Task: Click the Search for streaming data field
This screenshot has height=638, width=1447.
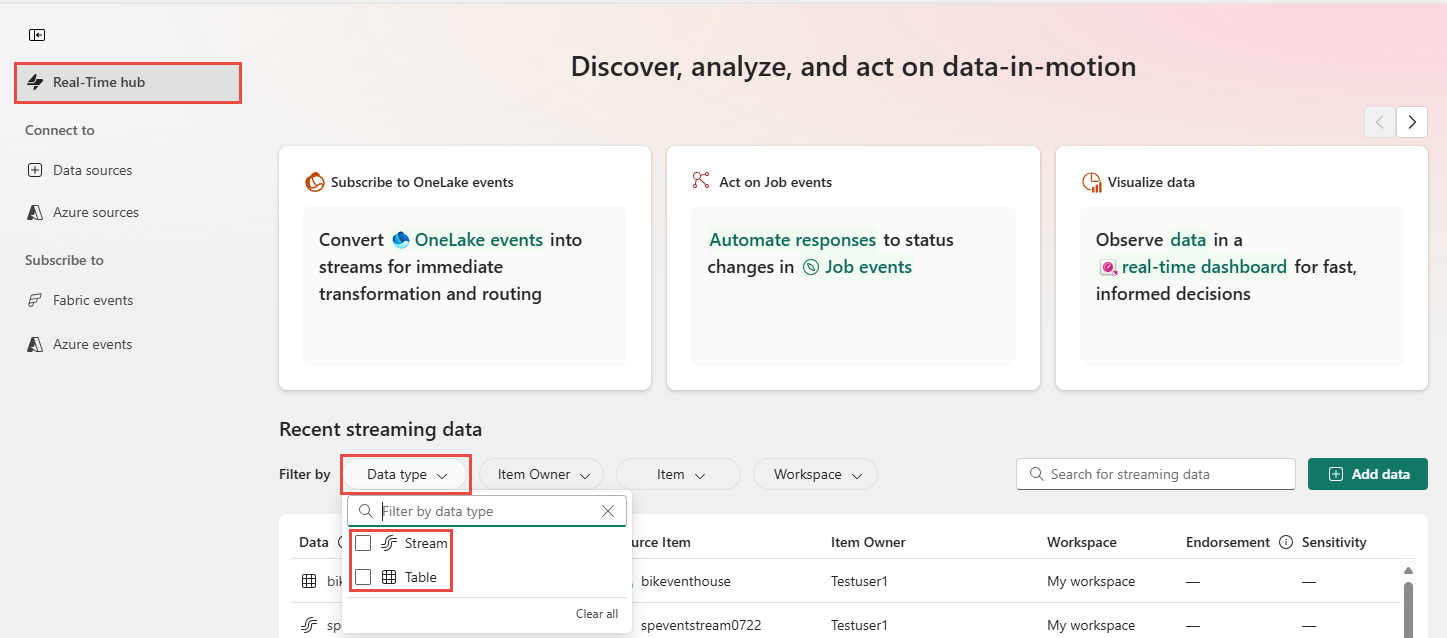Action: 1156,474
